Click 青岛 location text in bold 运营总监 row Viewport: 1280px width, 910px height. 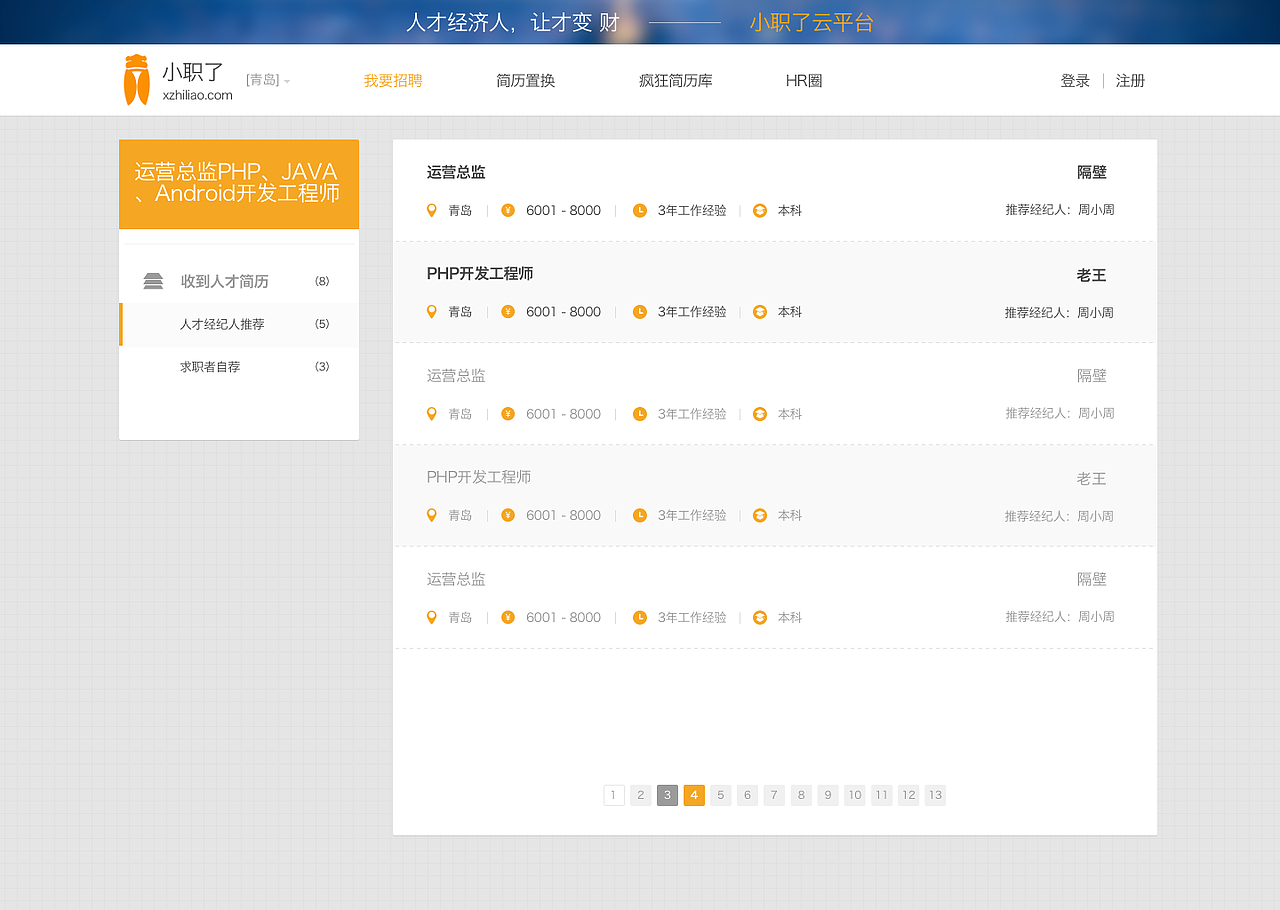point(460,210)
